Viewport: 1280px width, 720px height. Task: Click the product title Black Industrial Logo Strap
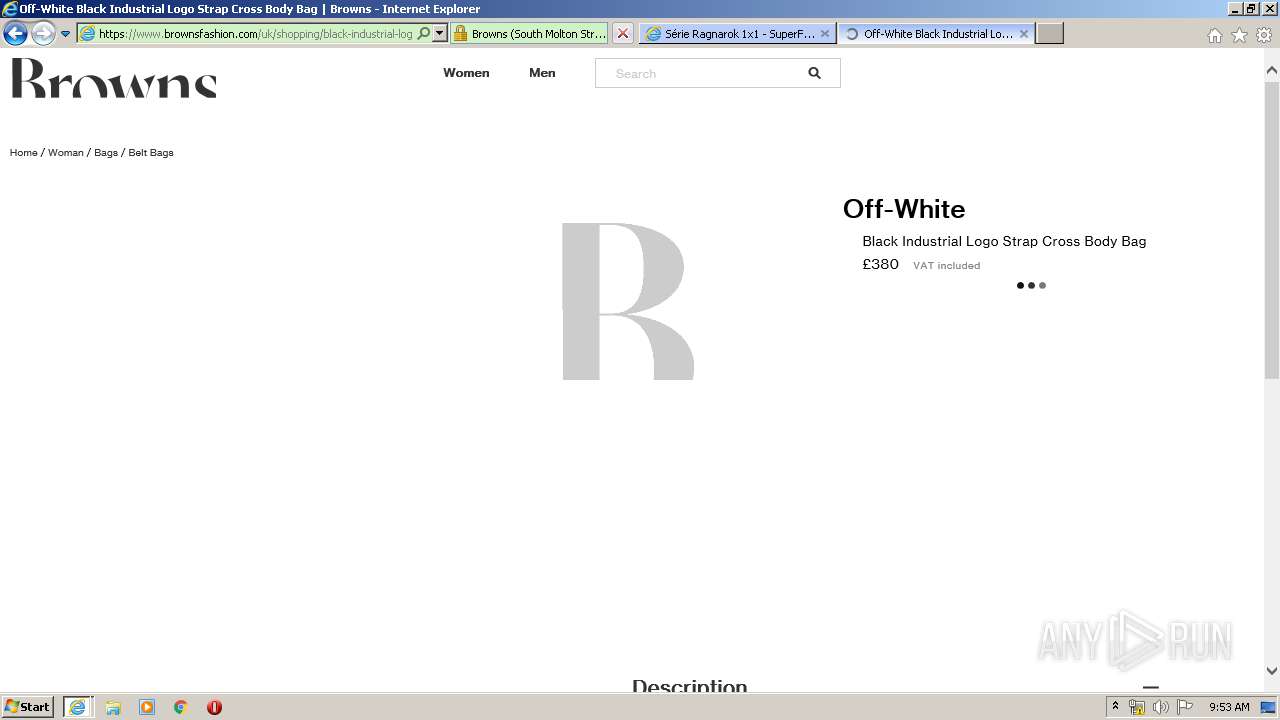pos(1004,241)
